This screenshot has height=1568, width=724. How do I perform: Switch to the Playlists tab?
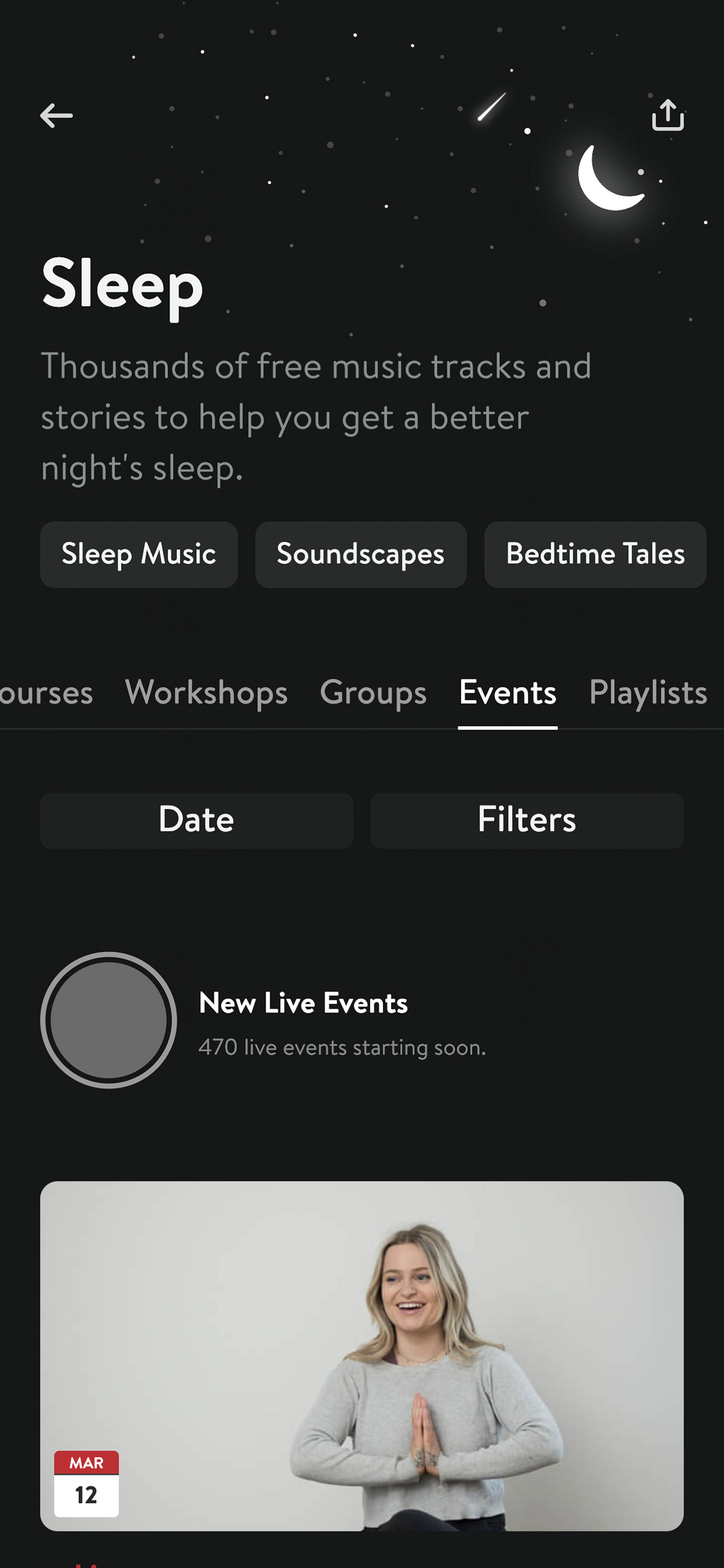648,692
